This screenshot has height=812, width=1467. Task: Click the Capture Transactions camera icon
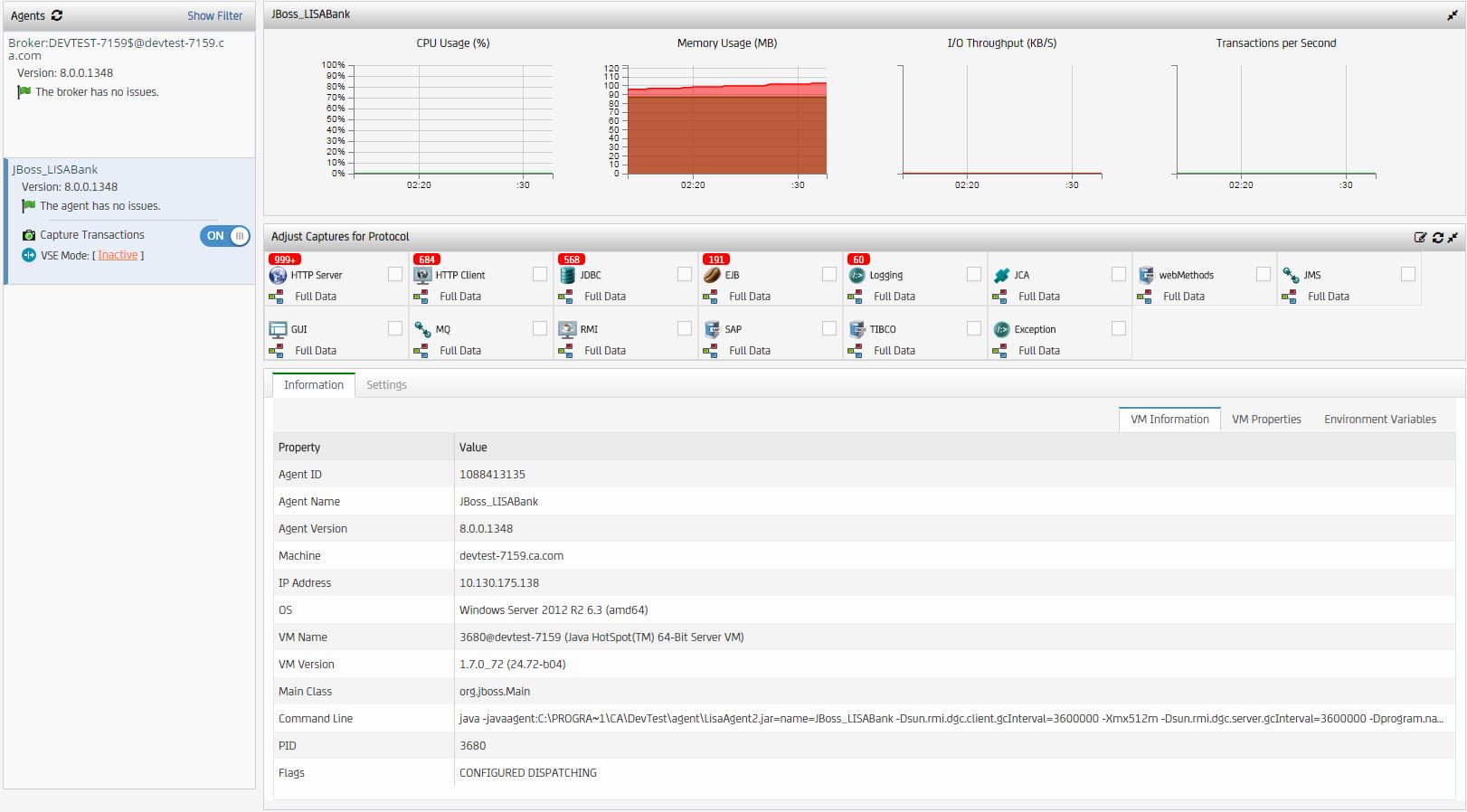click(x=29, y=235)
